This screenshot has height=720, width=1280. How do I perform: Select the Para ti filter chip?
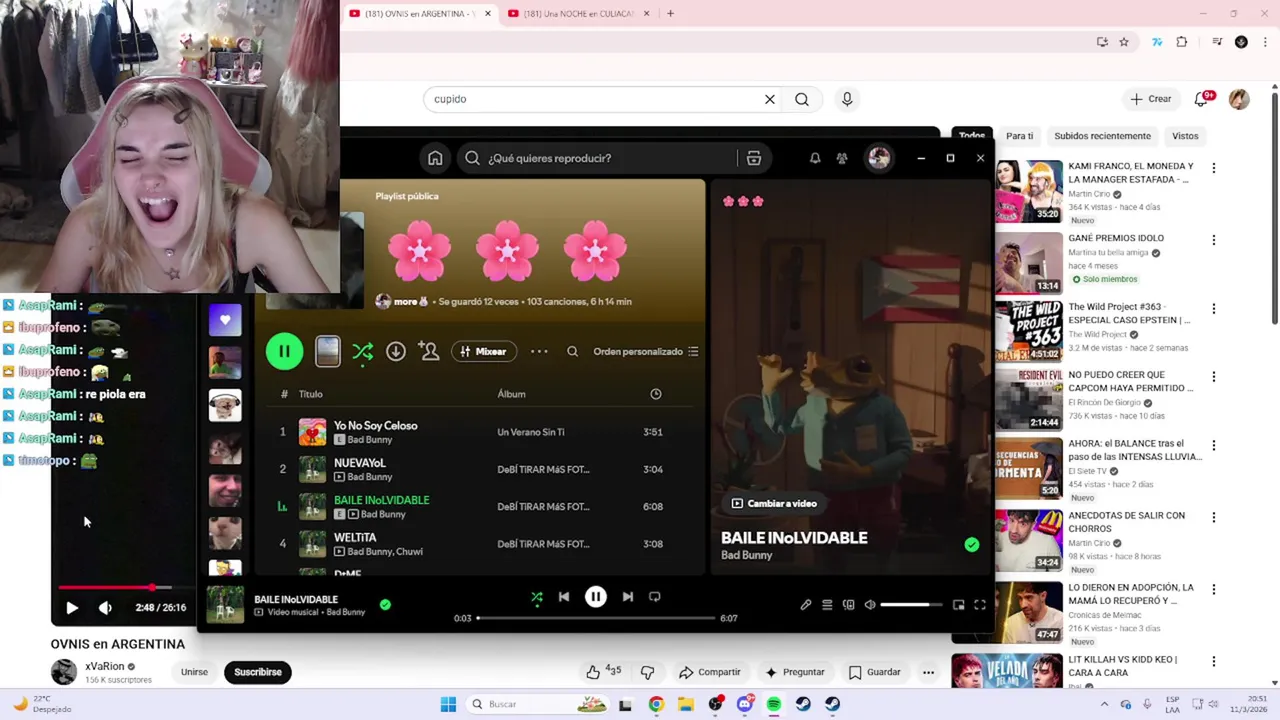[x=1020, y=136]
